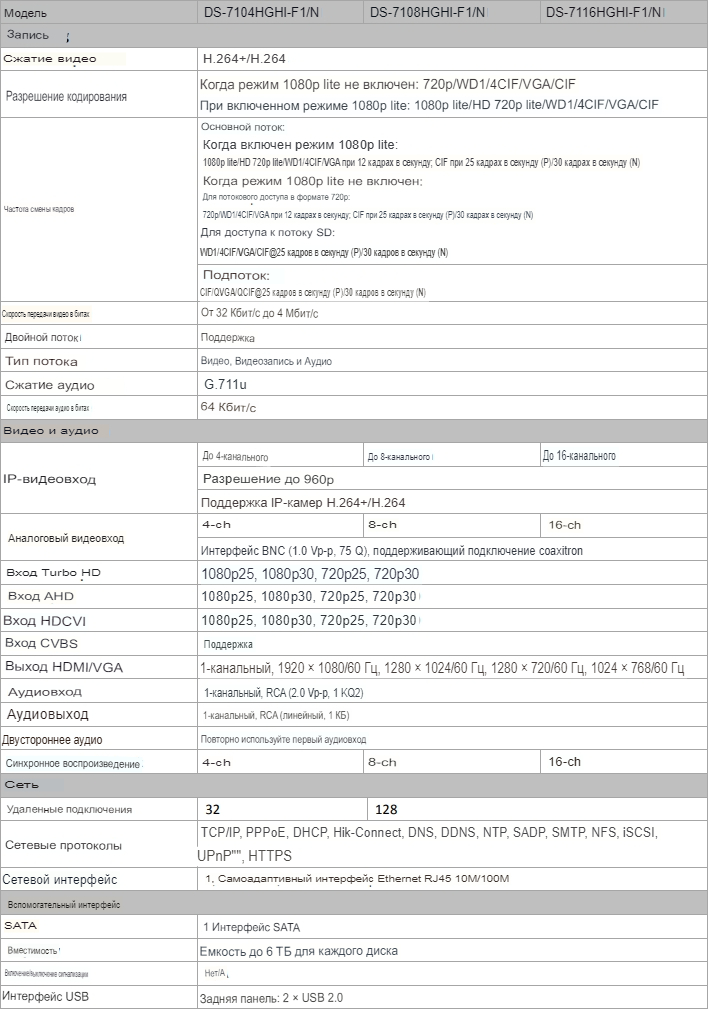This screenshot has height=1009, width=709.
Task: Click the Сетевые протоколы label
Action: pos(63,846)
